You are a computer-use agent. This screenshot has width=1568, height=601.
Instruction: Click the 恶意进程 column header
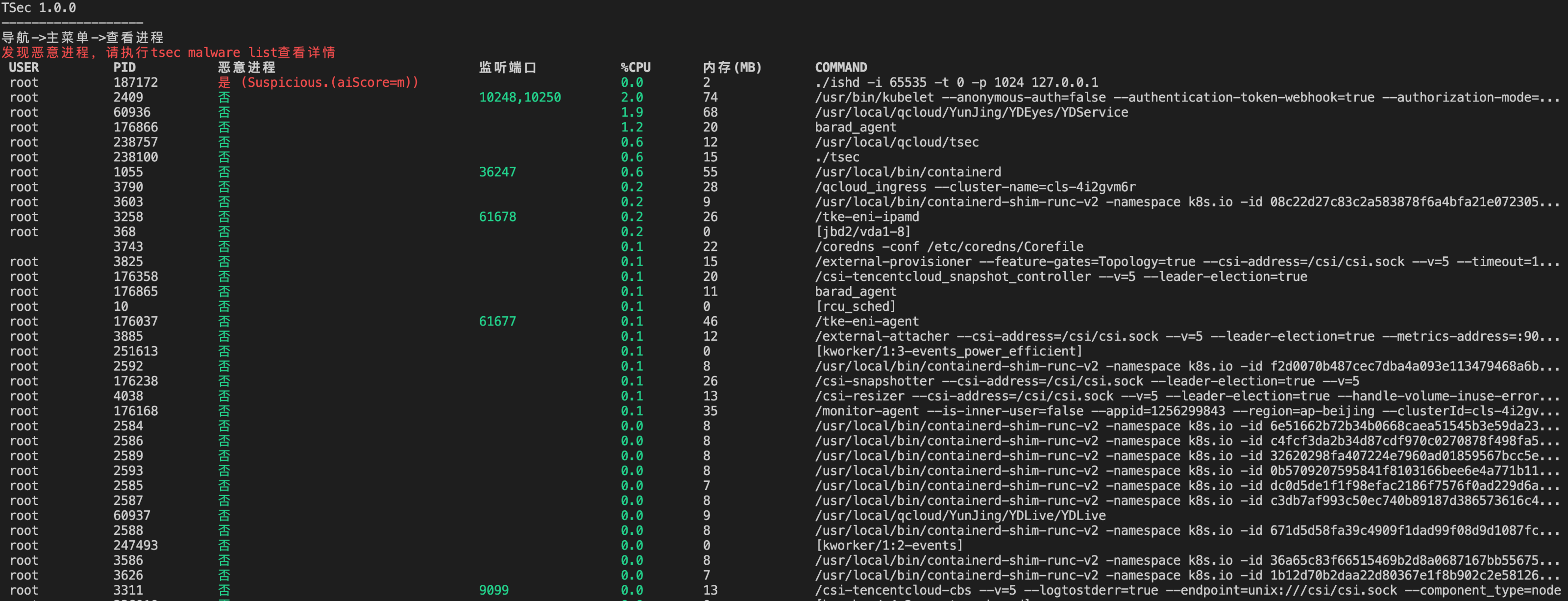(x=246, y=67)
